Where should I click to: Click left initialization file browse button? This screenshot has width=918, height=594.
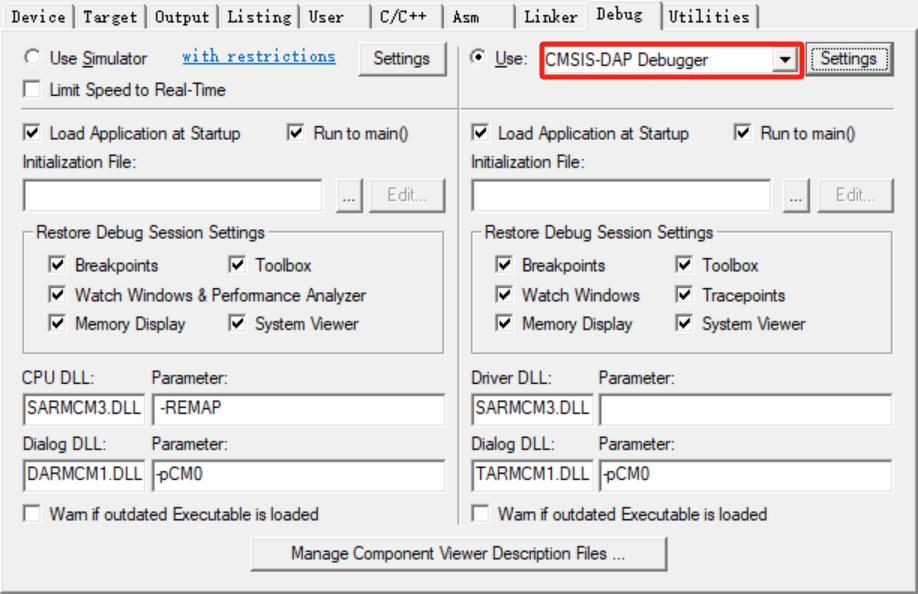[349, 197]
